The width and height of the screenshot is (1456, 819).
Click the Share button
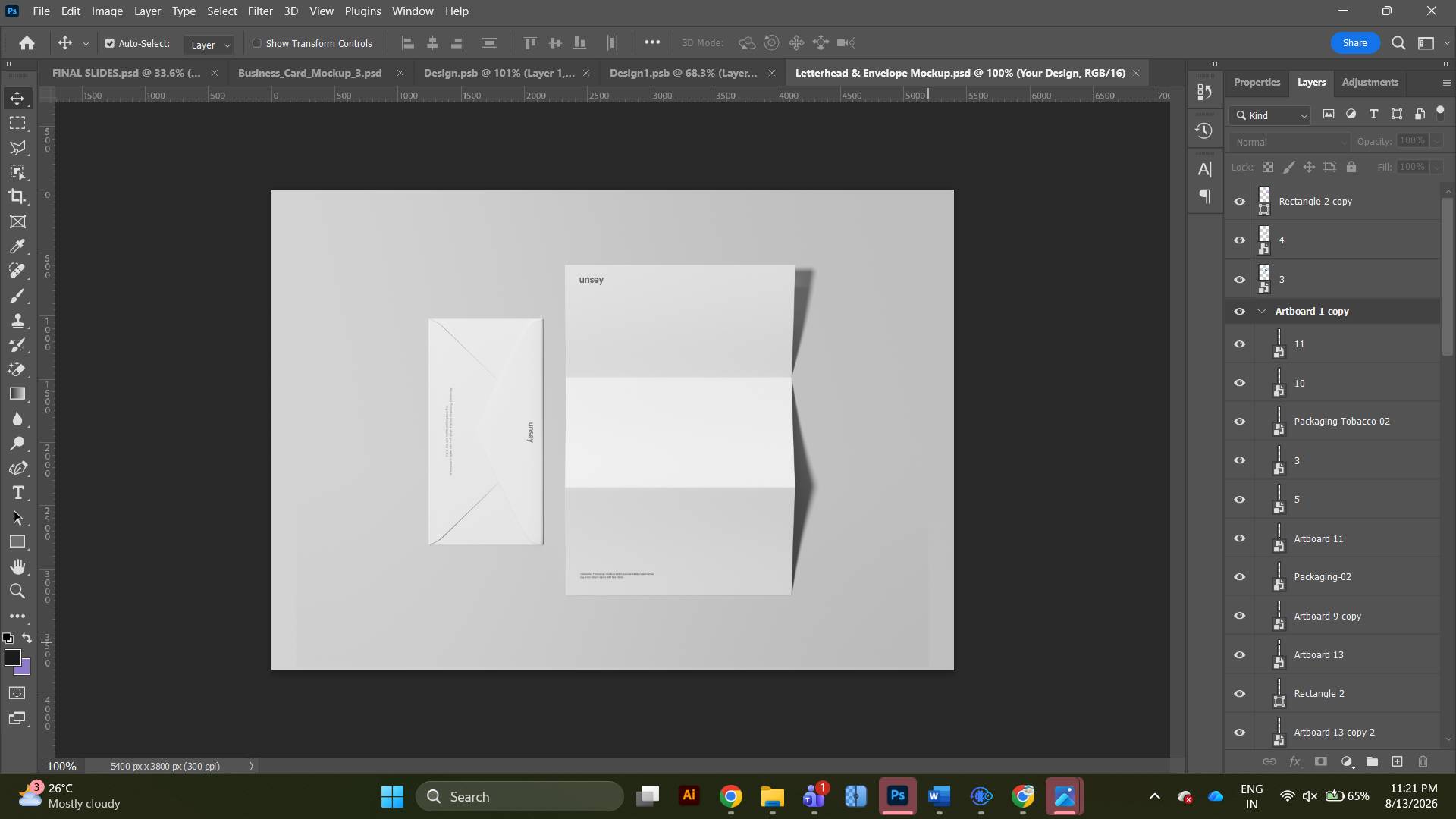point(1354,43)
